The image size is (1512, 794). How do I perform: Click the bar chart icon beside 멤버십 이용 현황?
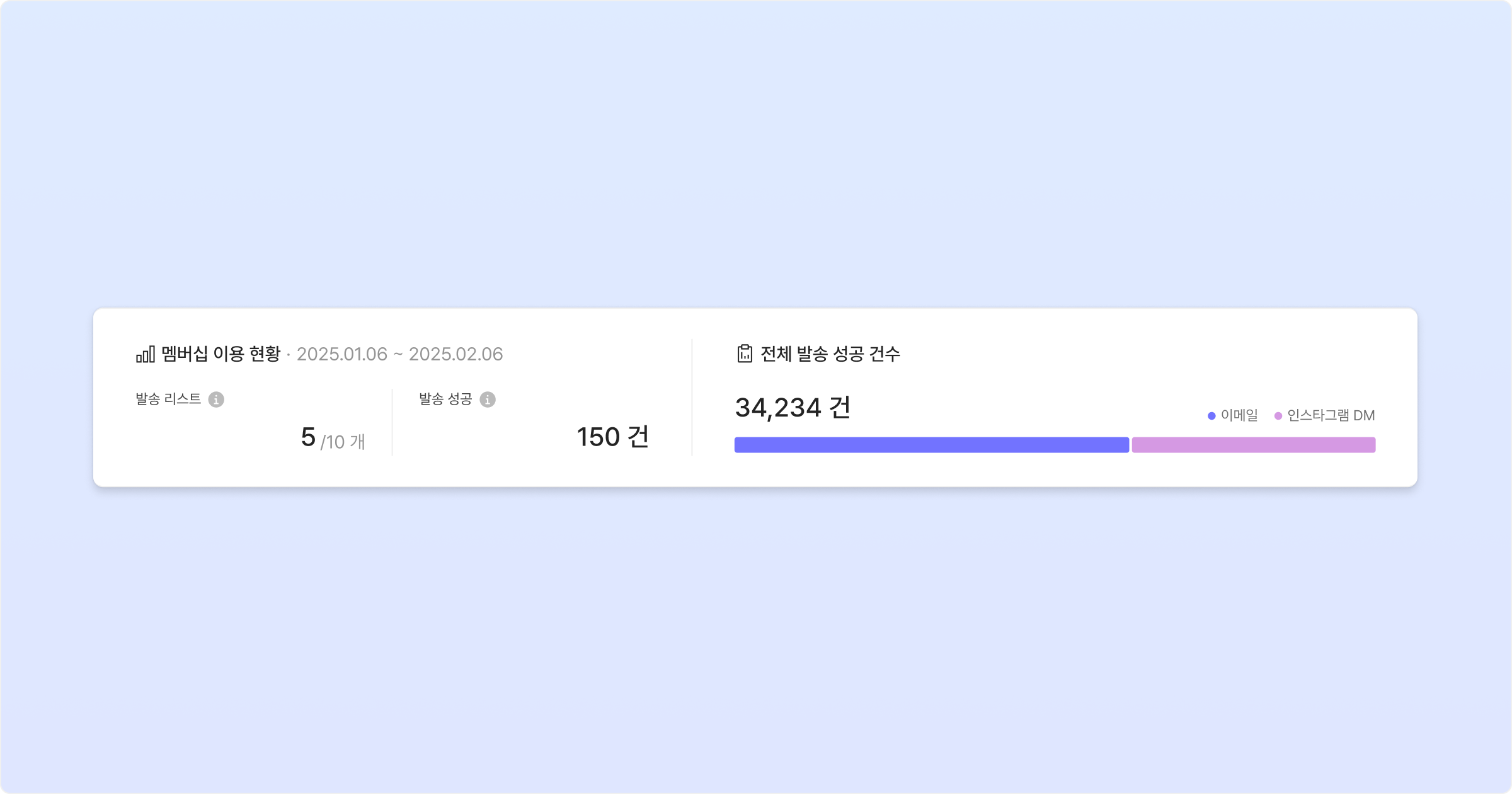coord(146,355)
